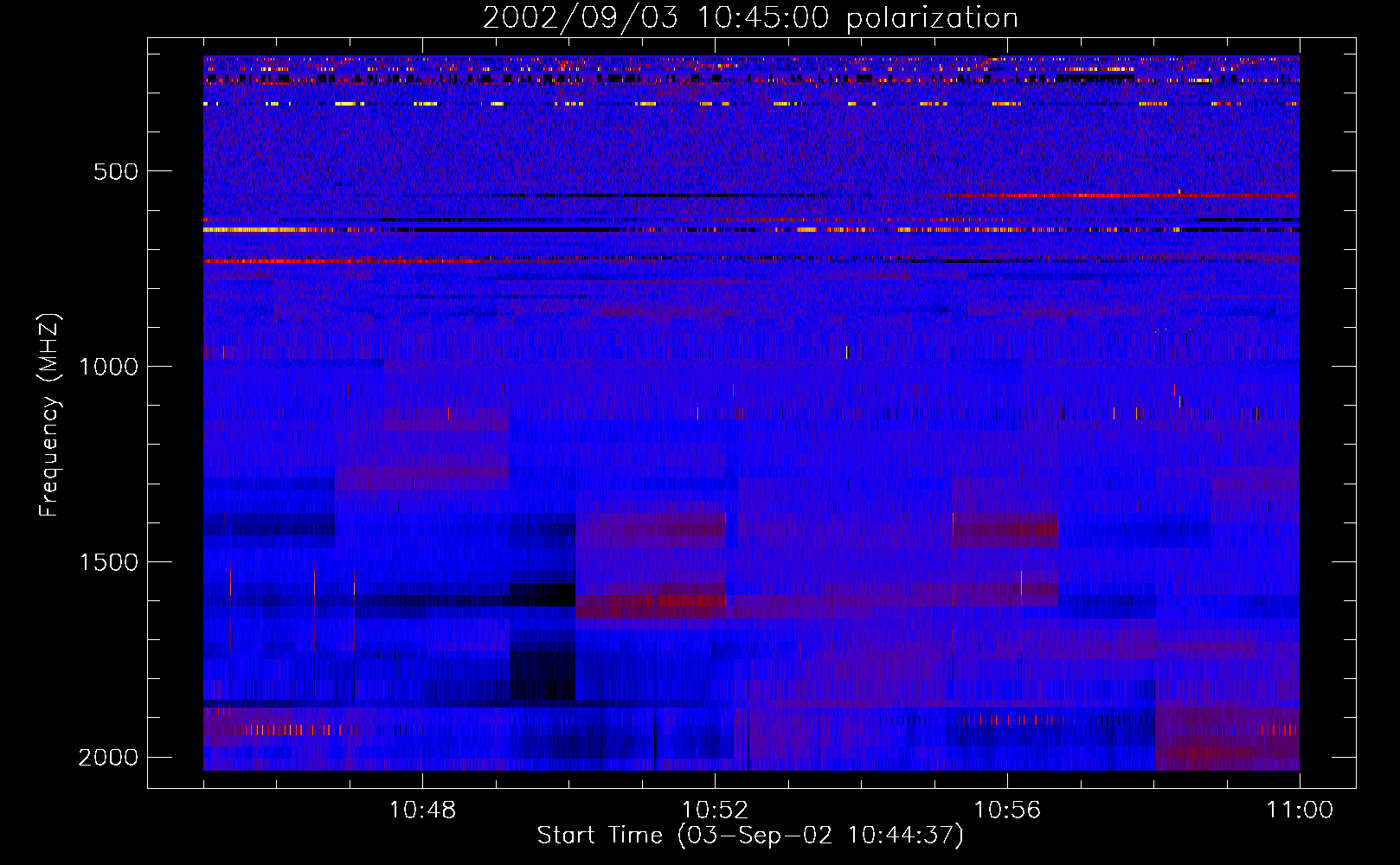This screenshot has height=865, width=1400.
Task: Click the 11:00 time tick label
Action: (1300, 811)
